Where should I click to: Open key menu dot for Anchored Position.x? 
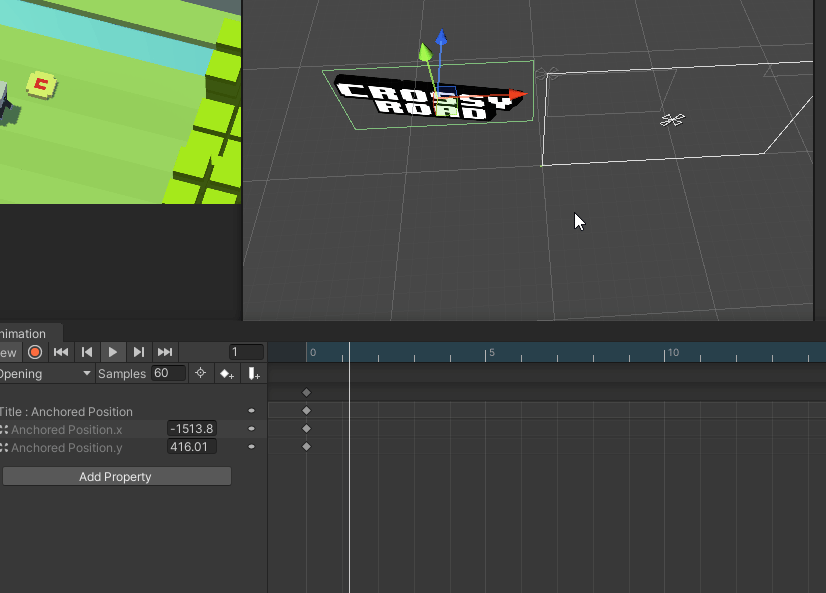[x=251, y=429]
